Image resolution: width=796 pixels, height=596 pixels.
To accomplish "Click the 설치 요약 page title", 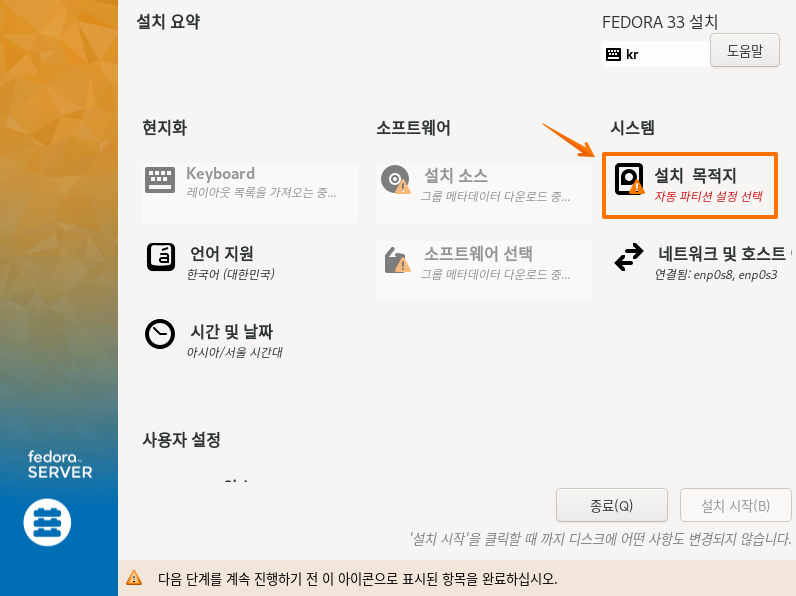I will (169, 22).
